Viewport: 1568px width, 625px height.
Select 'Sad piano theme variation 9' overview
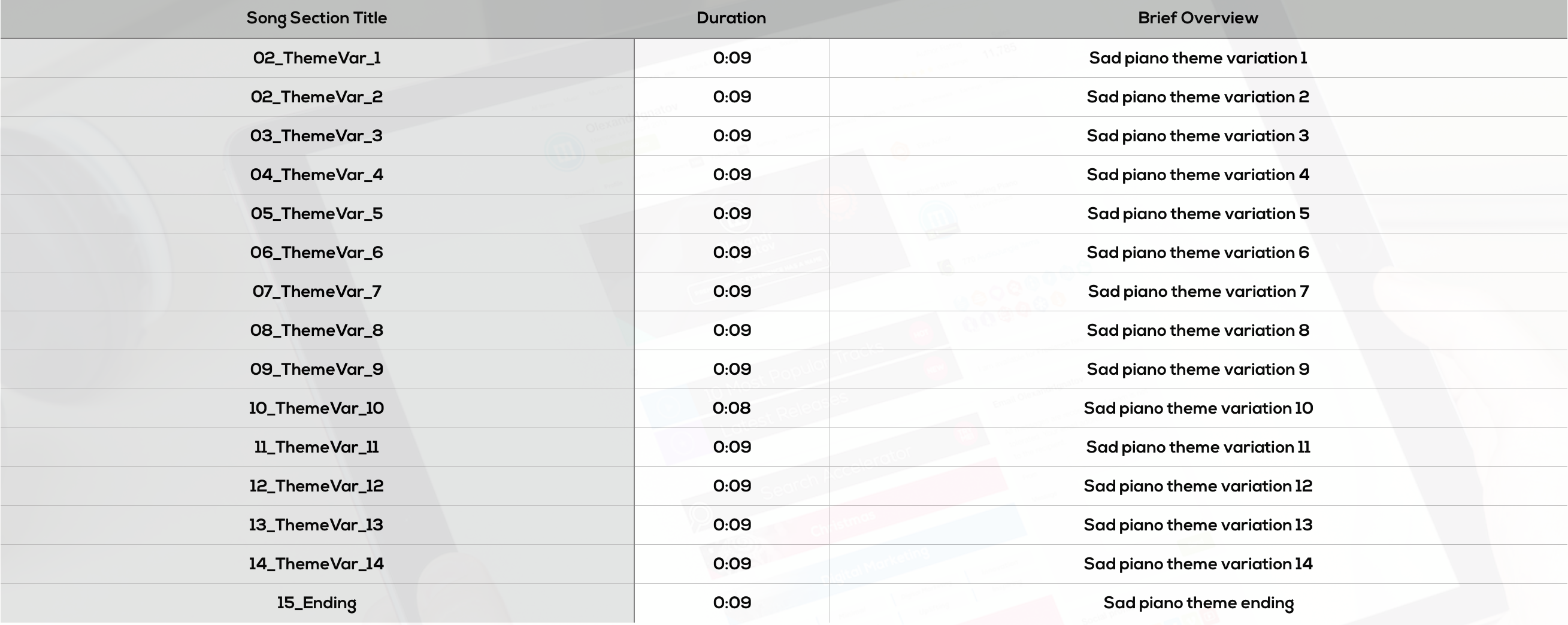[x=1198, y=369]
